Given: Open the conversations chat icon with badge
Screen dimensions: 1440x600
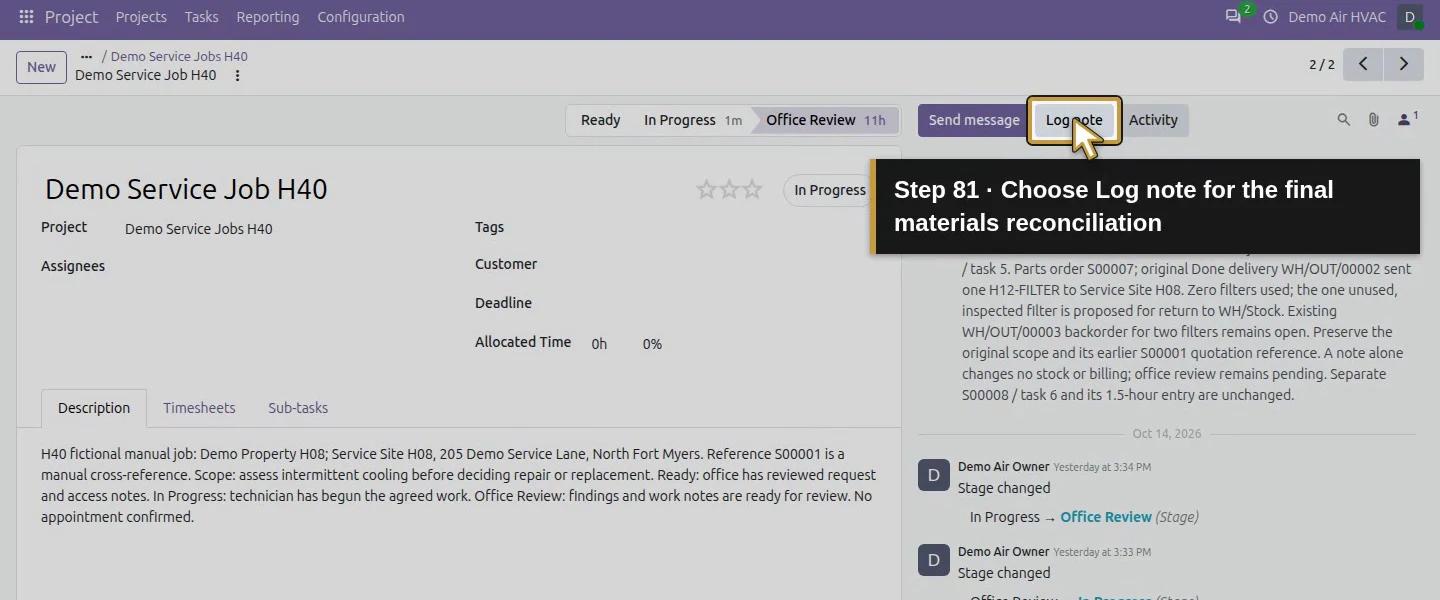Looking at the screenshot, I should point(1235,16).
